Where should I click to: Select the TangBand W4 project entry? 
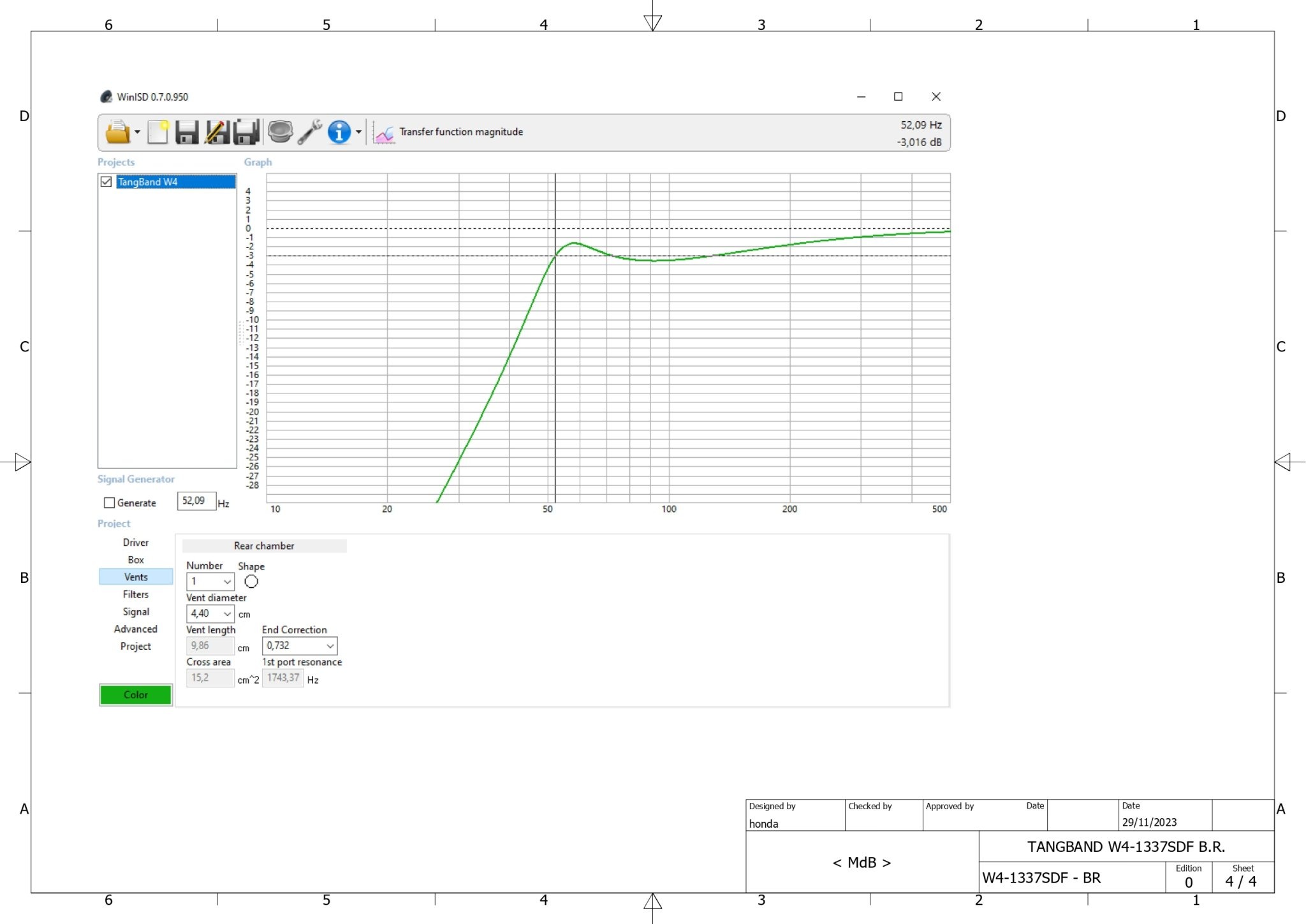pos(176,182)
